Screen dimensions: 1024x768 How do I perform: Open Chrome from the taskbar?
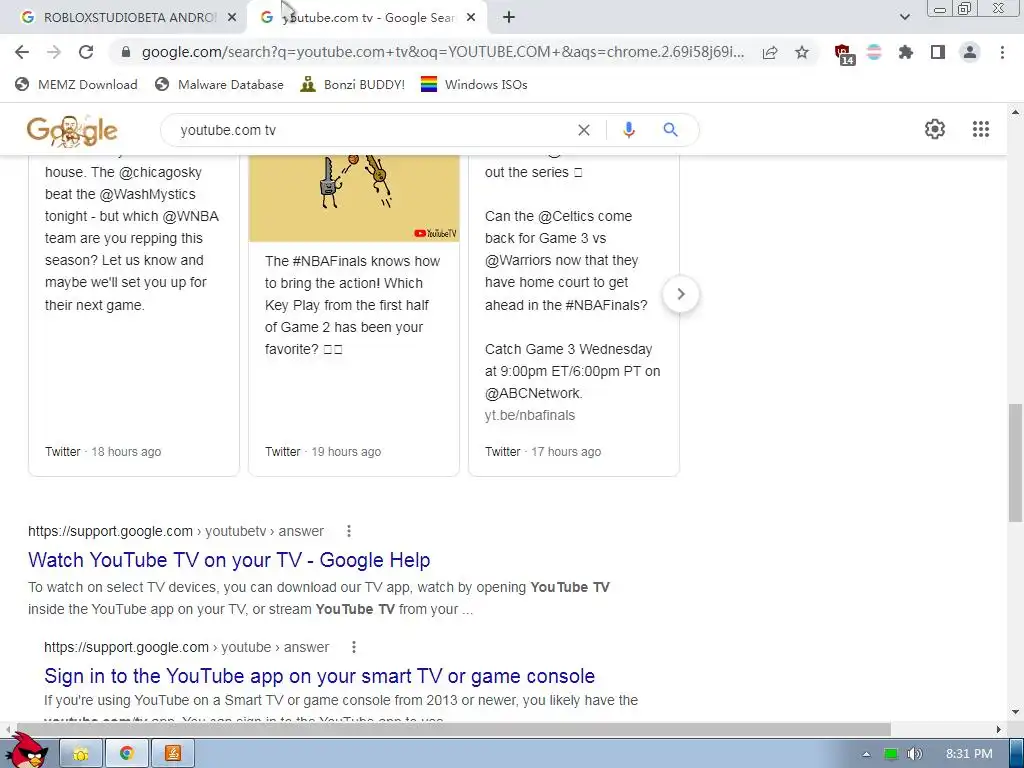(x=127, y=754)
